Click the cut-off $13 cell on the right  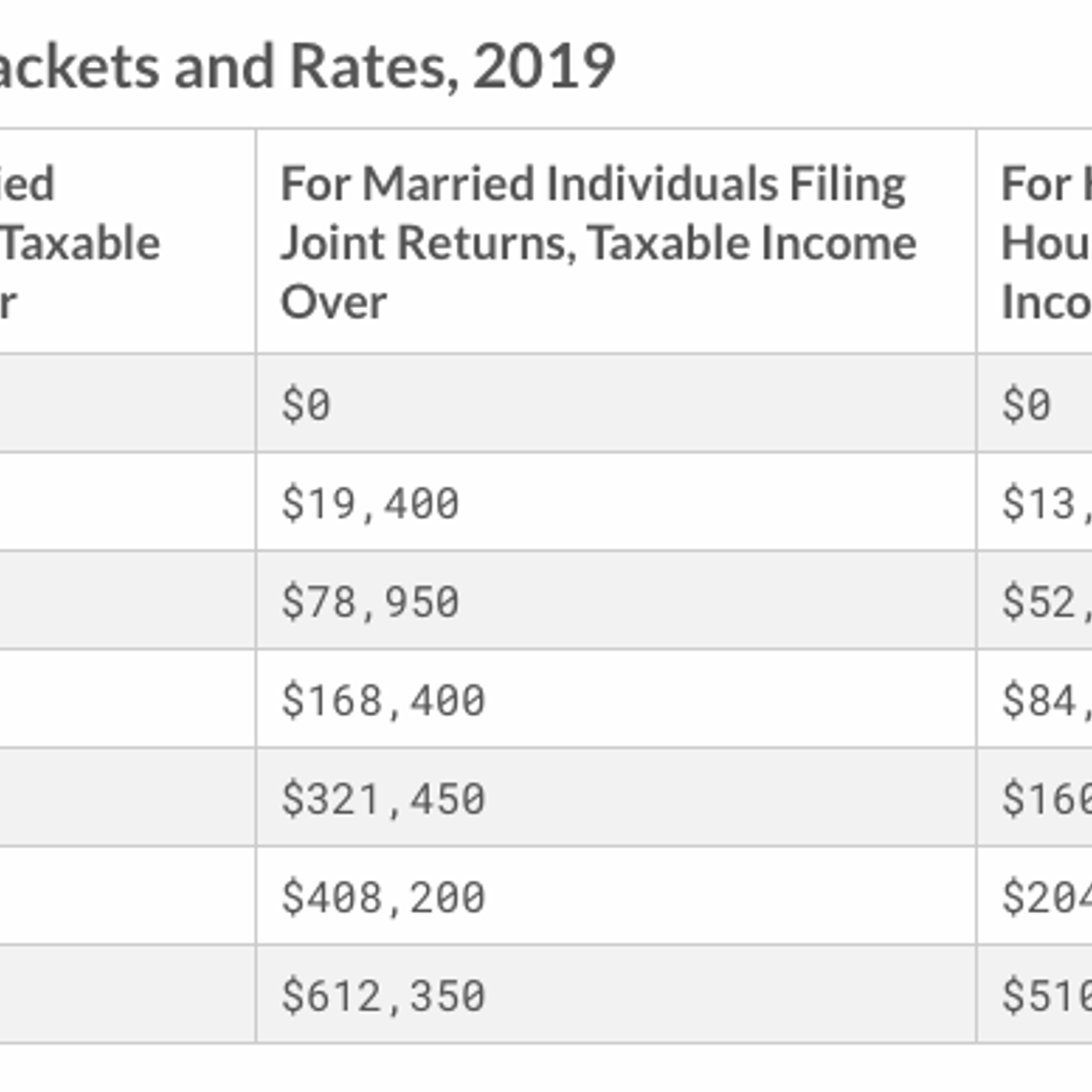(x=1044, y=503)
